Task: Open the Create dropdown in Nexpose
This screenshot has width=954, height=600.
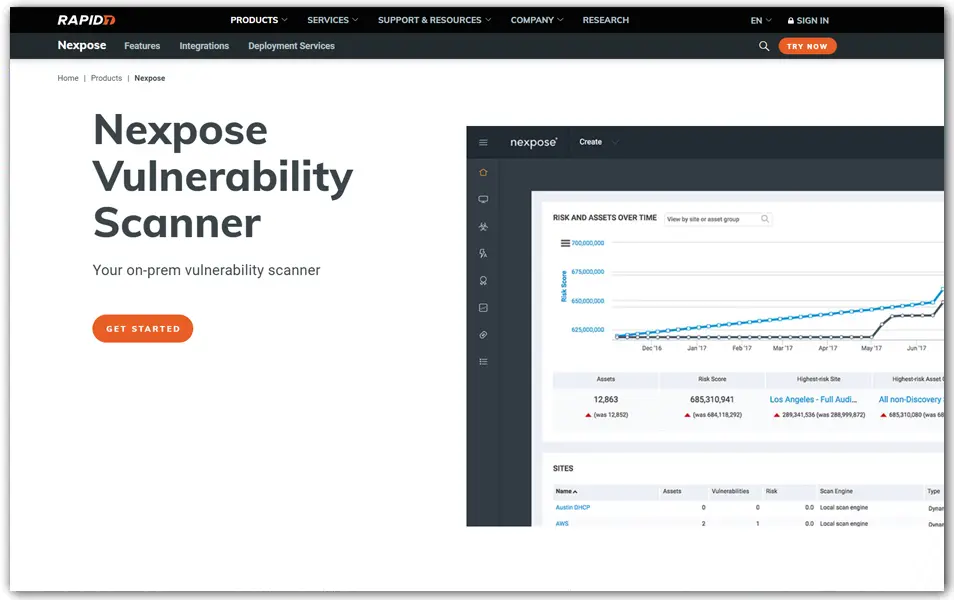Action: tap(598, 142)
